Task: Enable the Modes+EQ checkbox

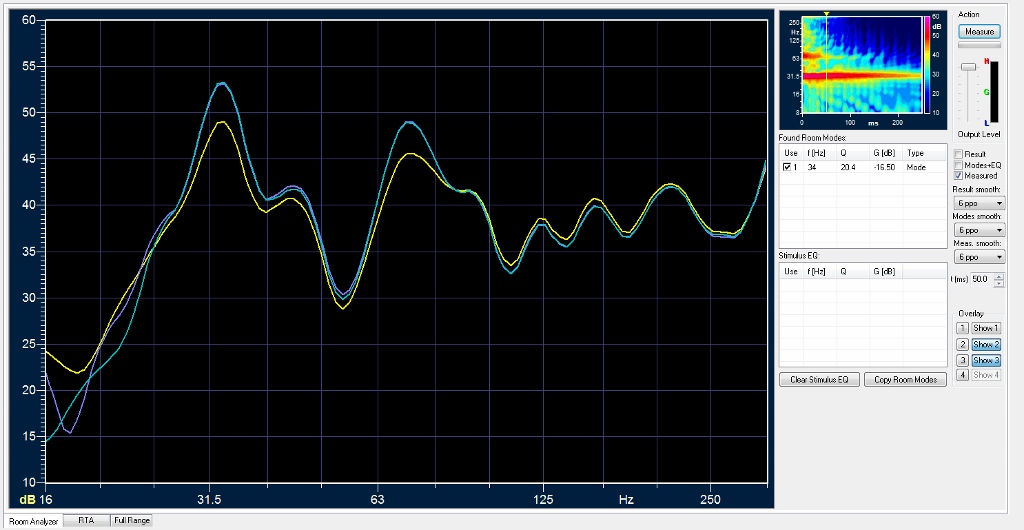Action: click(958, 165)
